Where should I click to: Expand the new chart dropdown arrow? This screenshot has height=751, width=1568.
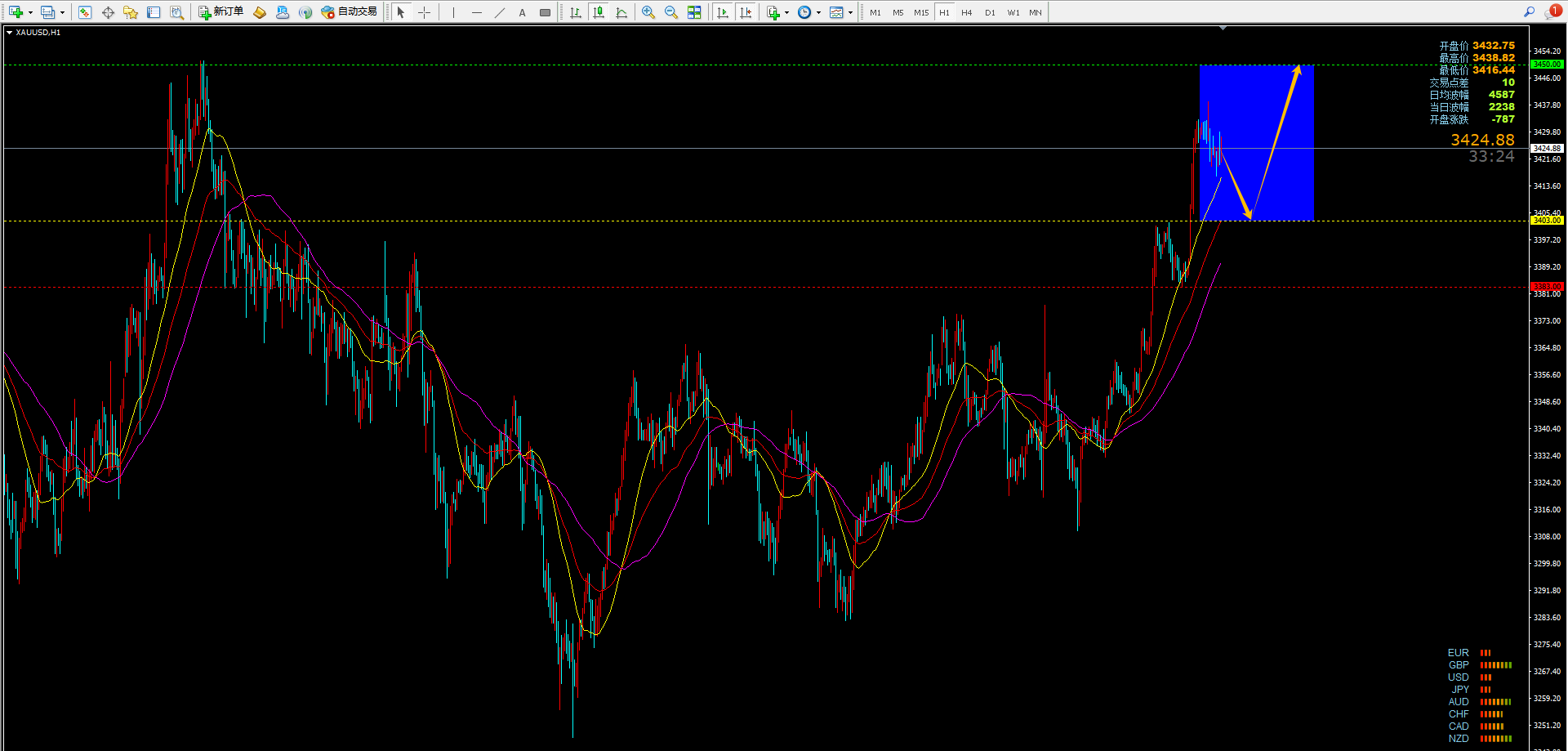pyautogui.click(x=30, y=12)
